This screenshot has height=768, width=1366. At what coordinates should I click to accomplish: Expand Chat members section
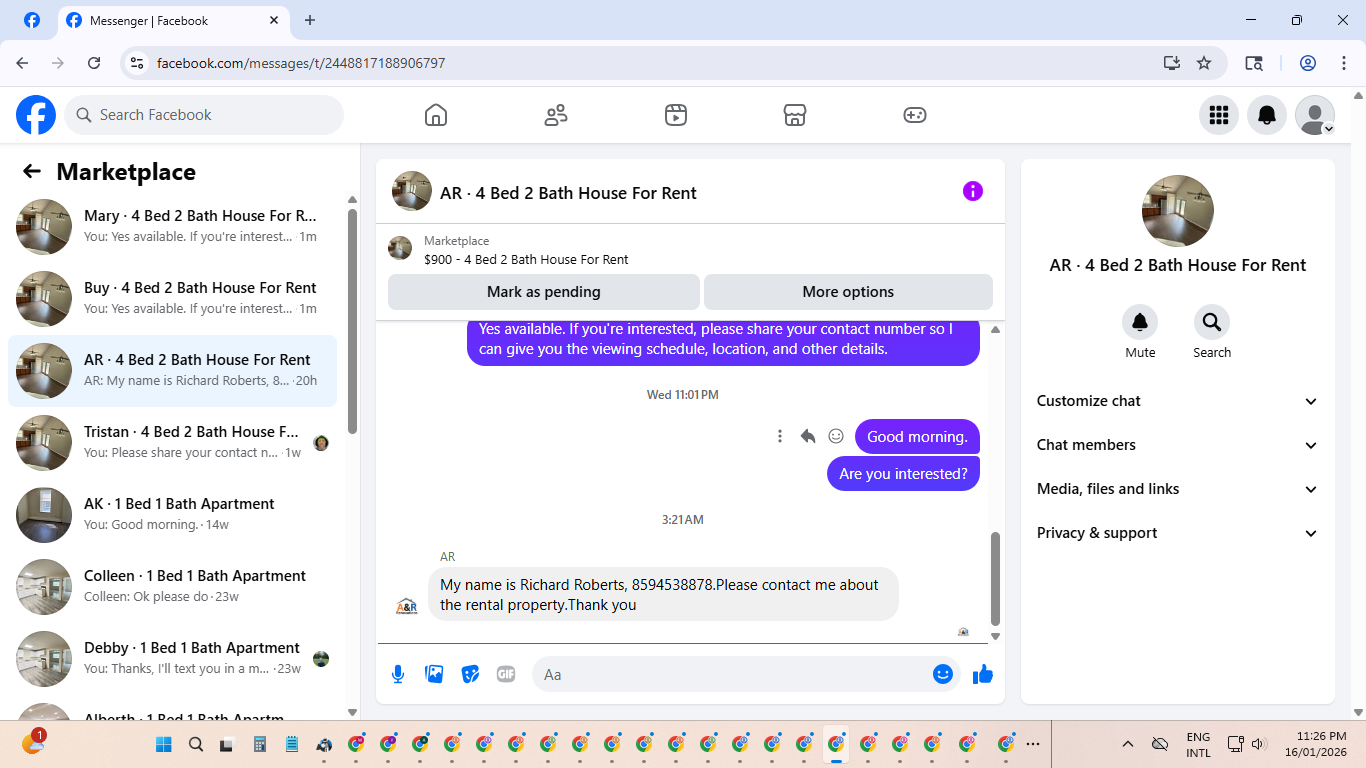1178,445
